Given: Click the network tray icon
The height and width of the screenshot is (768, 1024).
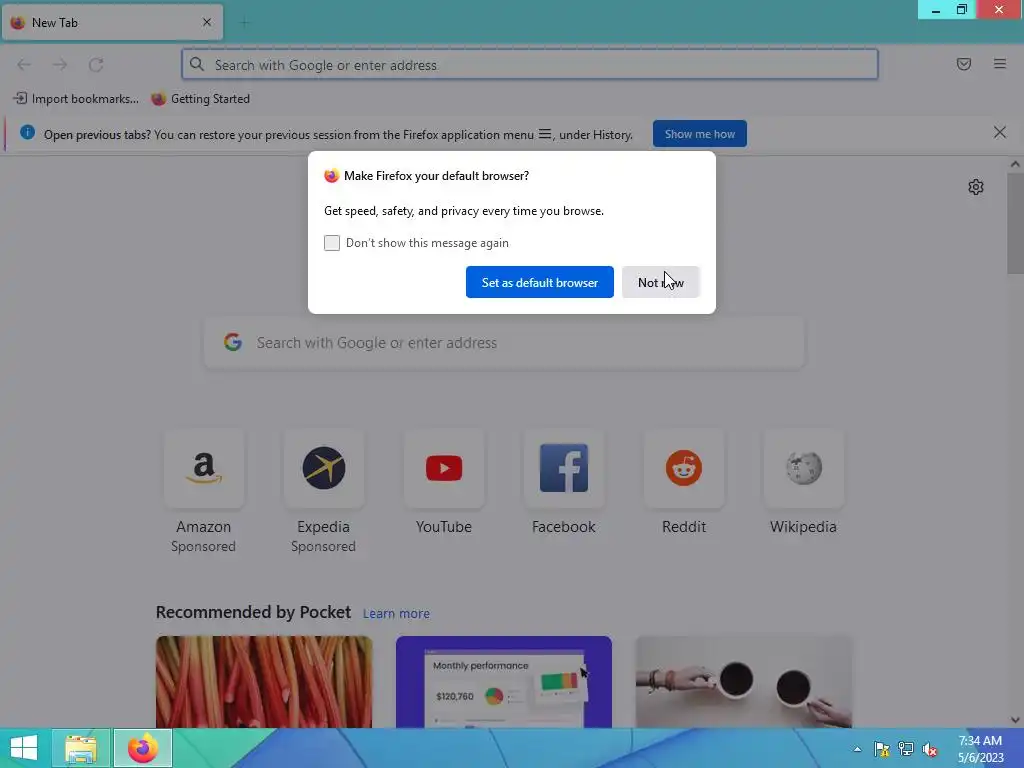Looking at the screenshot, I should [x=906, y=749].
